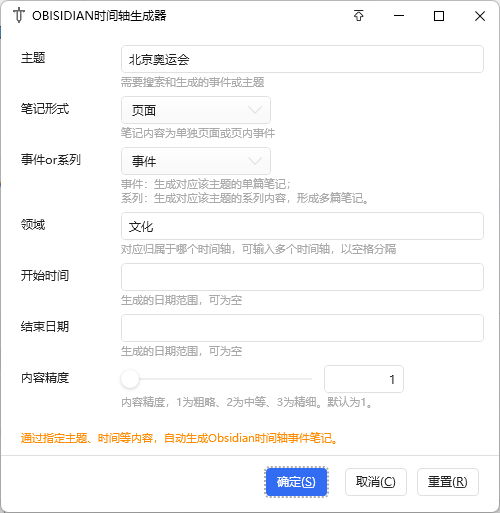Click the orange description text at bottom

pos(180,438)
